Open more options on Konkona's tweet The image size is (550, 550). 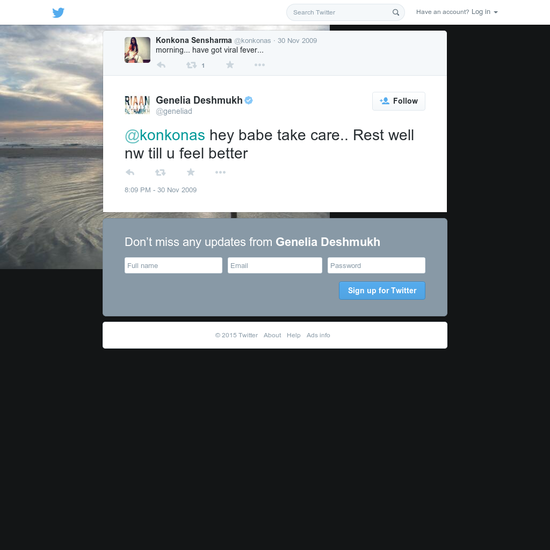(x=260, y=65)
